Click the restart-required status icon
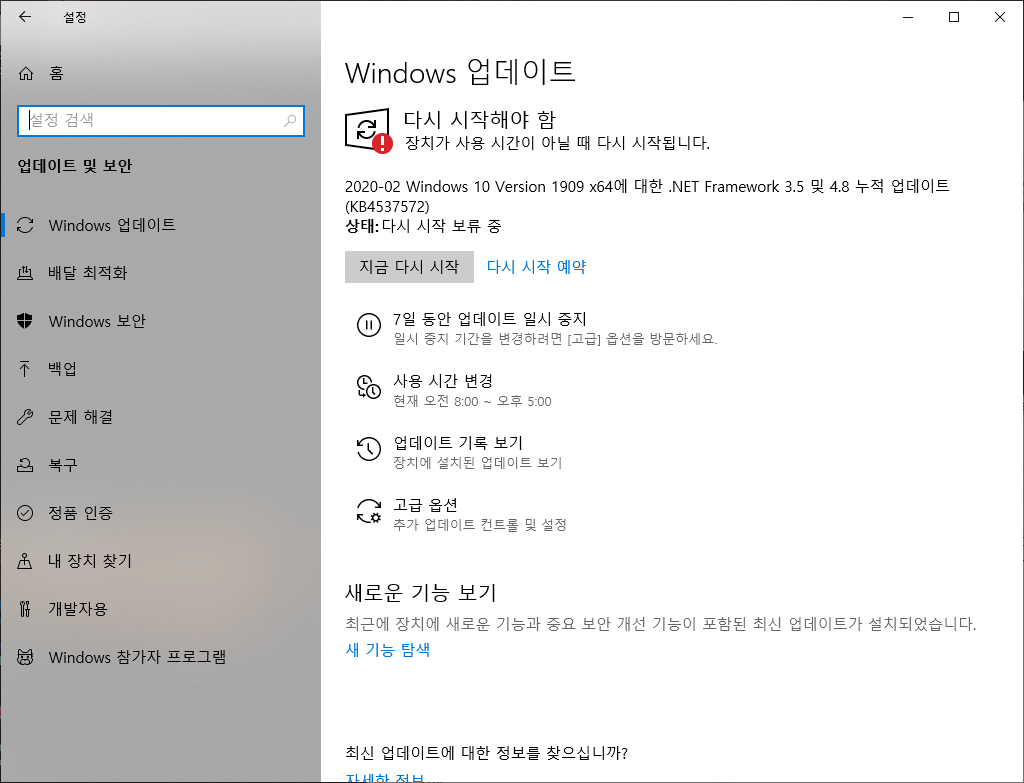The image size is (1024, 783). tap(368, 131)
